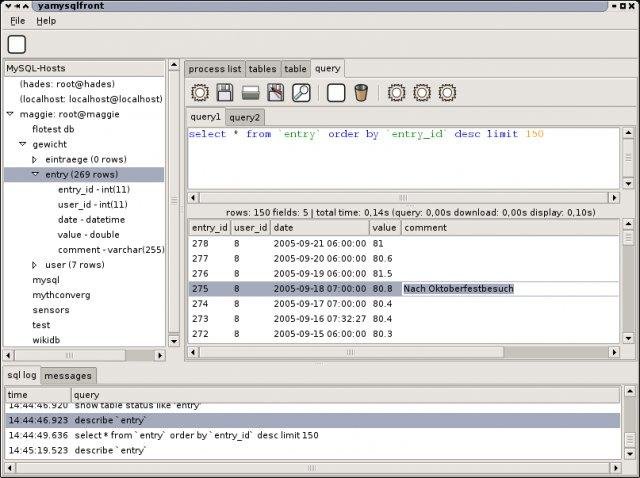Click the rightmost gear icon in query toolbar
Viewport: 640px width, 478px height.
447,93
